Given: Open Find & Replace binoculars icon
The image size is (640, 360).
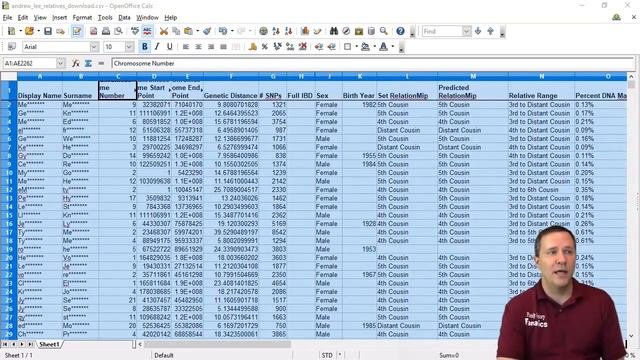Looking at the screenshot, I should pos(334,31).
